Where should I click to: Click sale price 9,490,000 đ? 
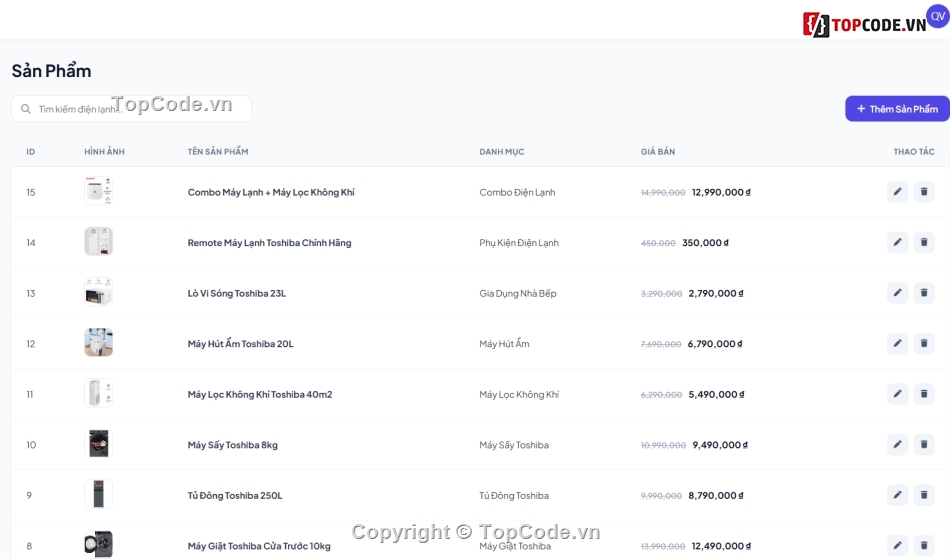[720, 445]
